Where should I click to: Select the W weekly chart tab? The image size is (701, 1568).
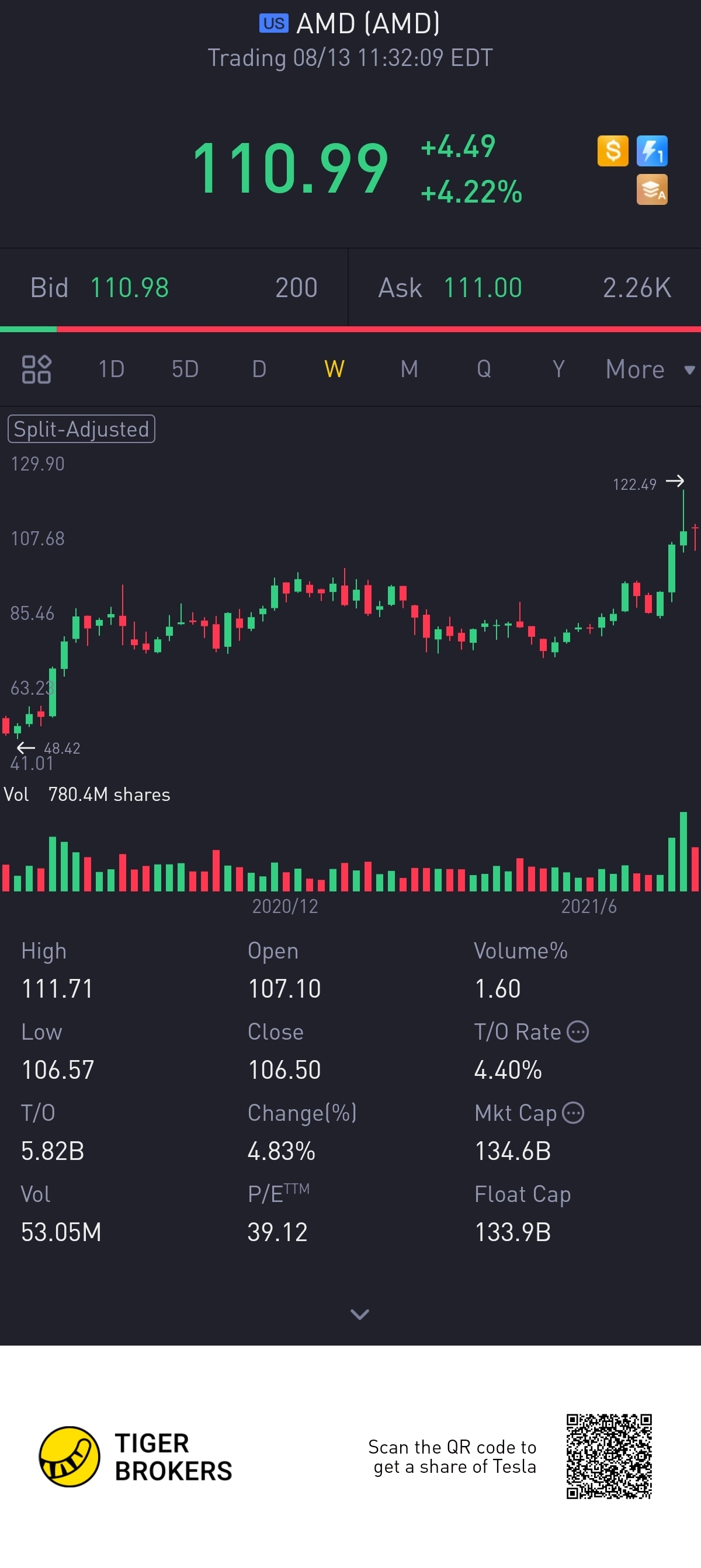click(x=334, y=369)
